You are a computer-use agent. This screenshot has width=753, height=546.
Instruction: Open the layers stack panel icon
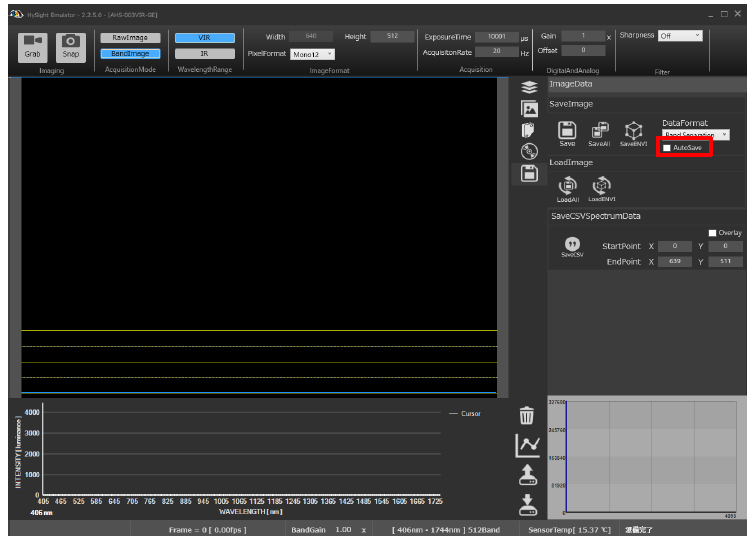click(529, 87)
